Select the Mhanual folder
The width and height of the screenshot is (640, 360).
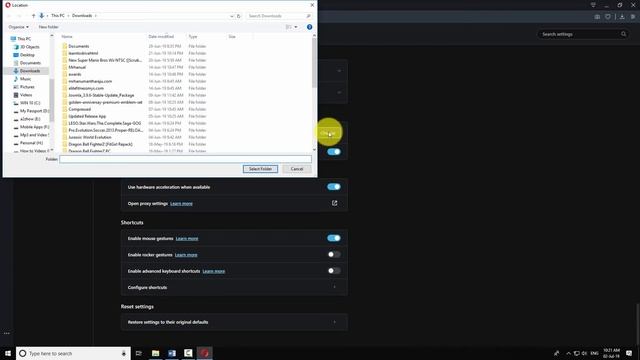tap(77, 67)
